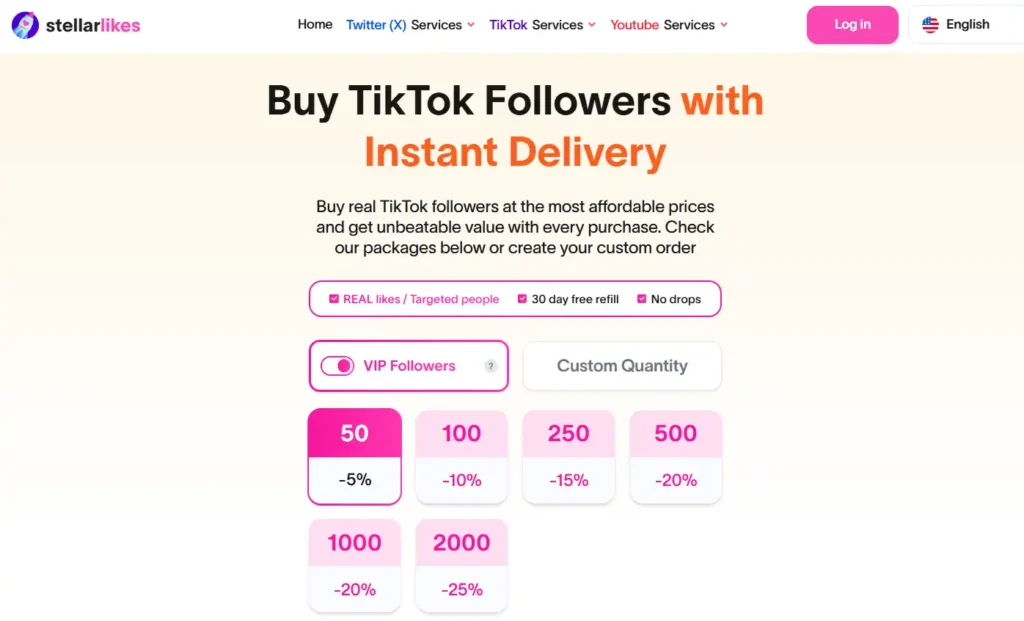
Task: Open the TikTok Services dropdown
Action: pyautogui.click(x=538, y=24)
